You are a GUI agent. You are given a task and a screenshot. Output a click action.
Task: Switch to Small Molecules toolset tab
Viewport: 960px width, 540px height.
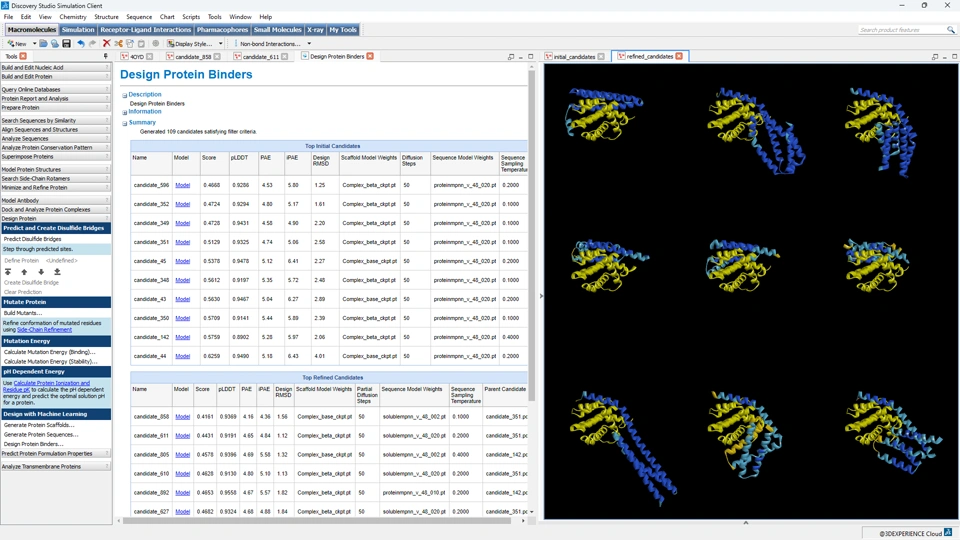pyautogui.click(x=277, y=29)
